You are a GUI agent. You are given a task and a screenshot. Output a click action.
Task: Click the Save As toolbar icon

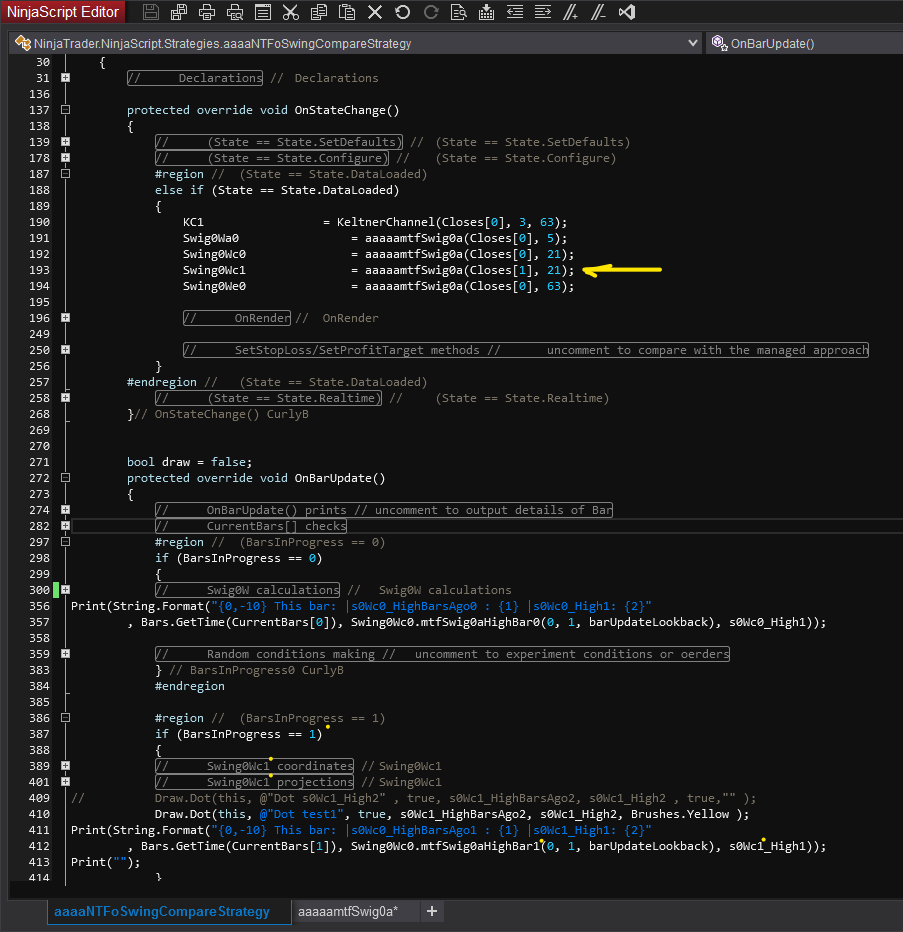(x=179, y=13)
